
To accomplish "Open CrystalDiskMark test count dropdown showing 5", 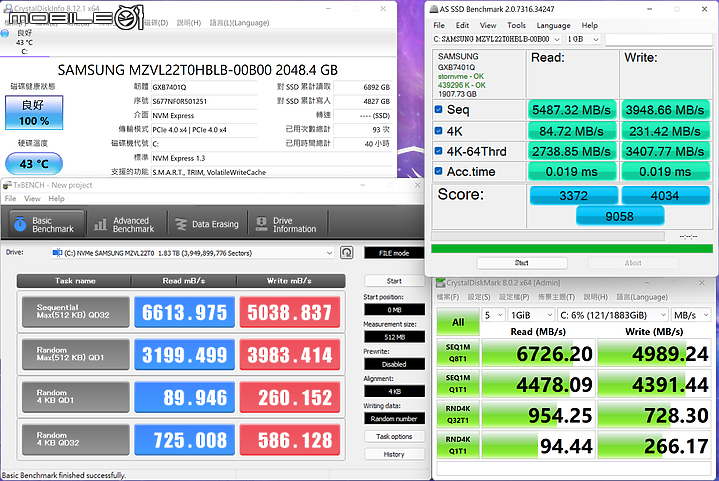I will pyautogui.click(x=493, y=315).
